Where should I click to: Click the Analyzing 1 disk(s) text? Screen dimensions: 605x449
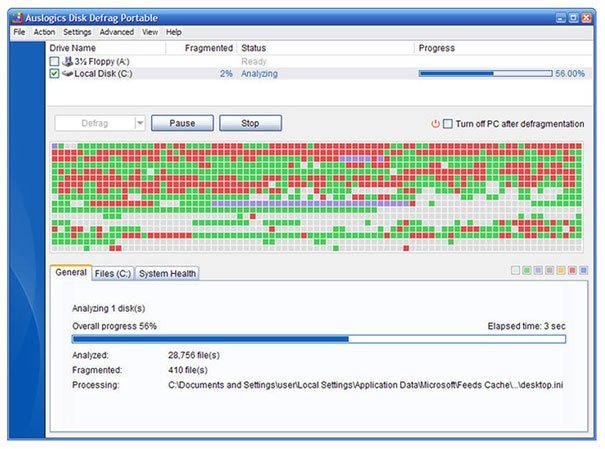coord(108,308)
